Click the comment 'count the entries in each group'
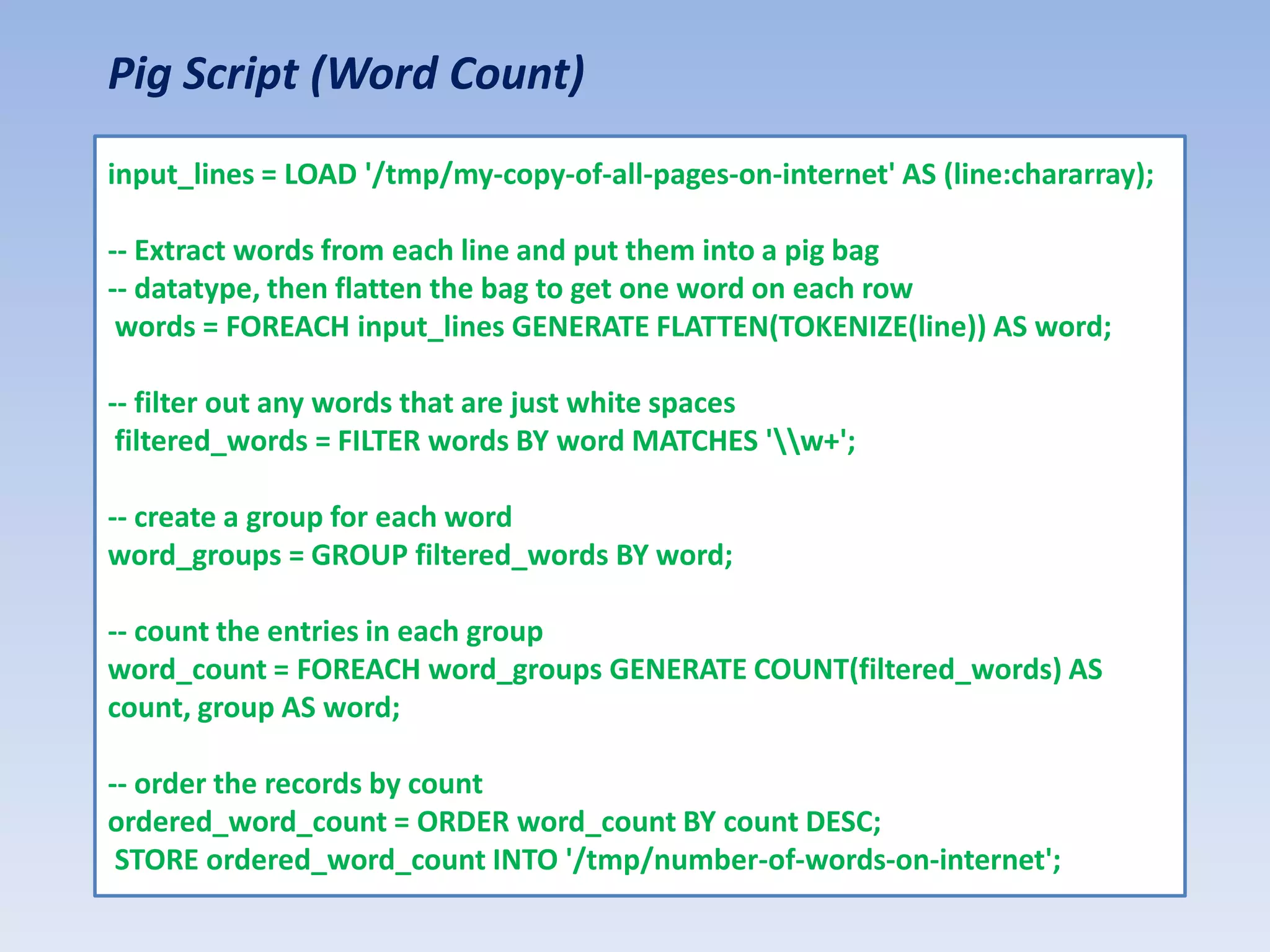1270x952 pixels. coord(326,632)
